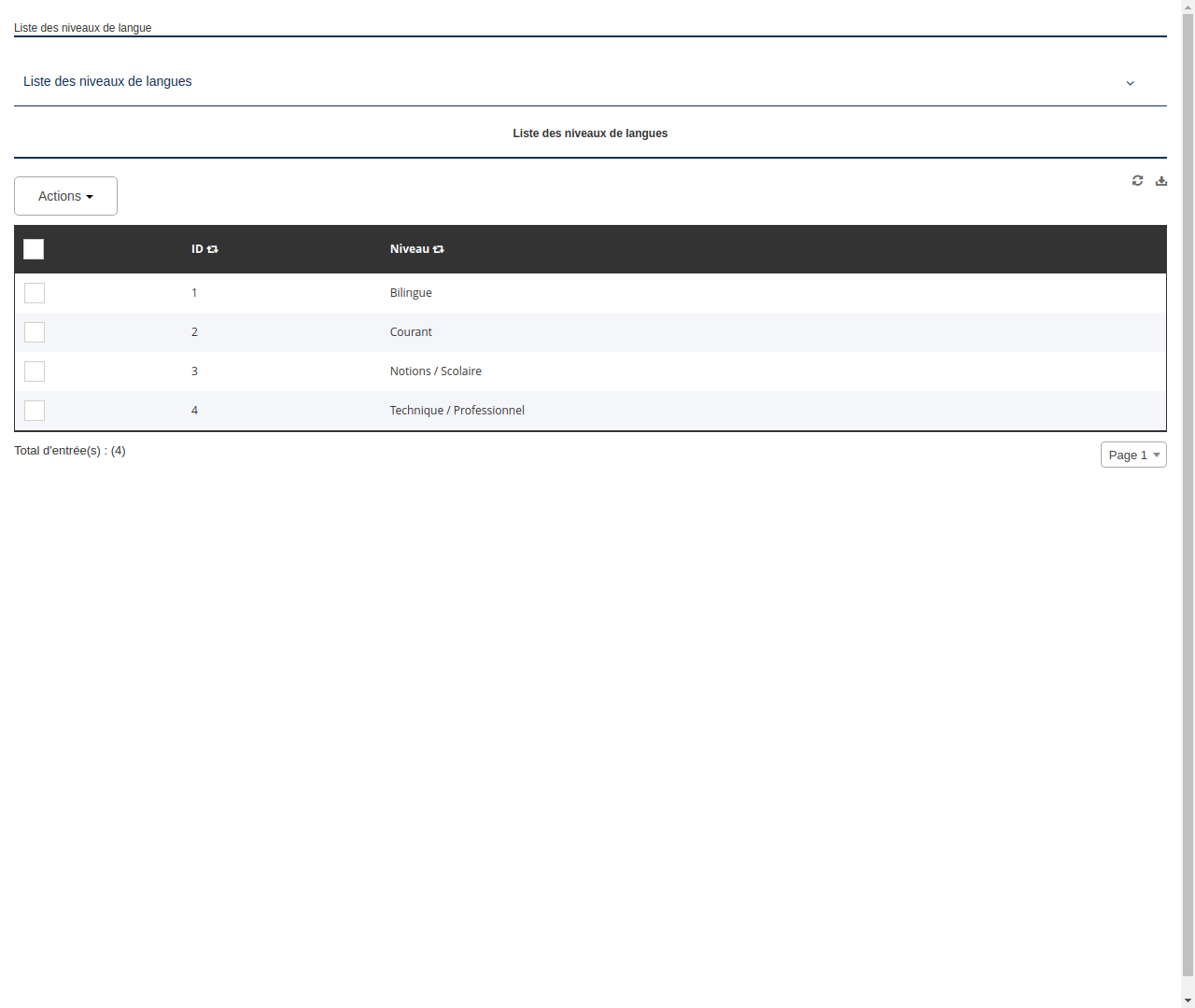Open the Liste des niveaux de langue breadcrumb link
Screen dimensions: 1195x1008
pos(82,28)
